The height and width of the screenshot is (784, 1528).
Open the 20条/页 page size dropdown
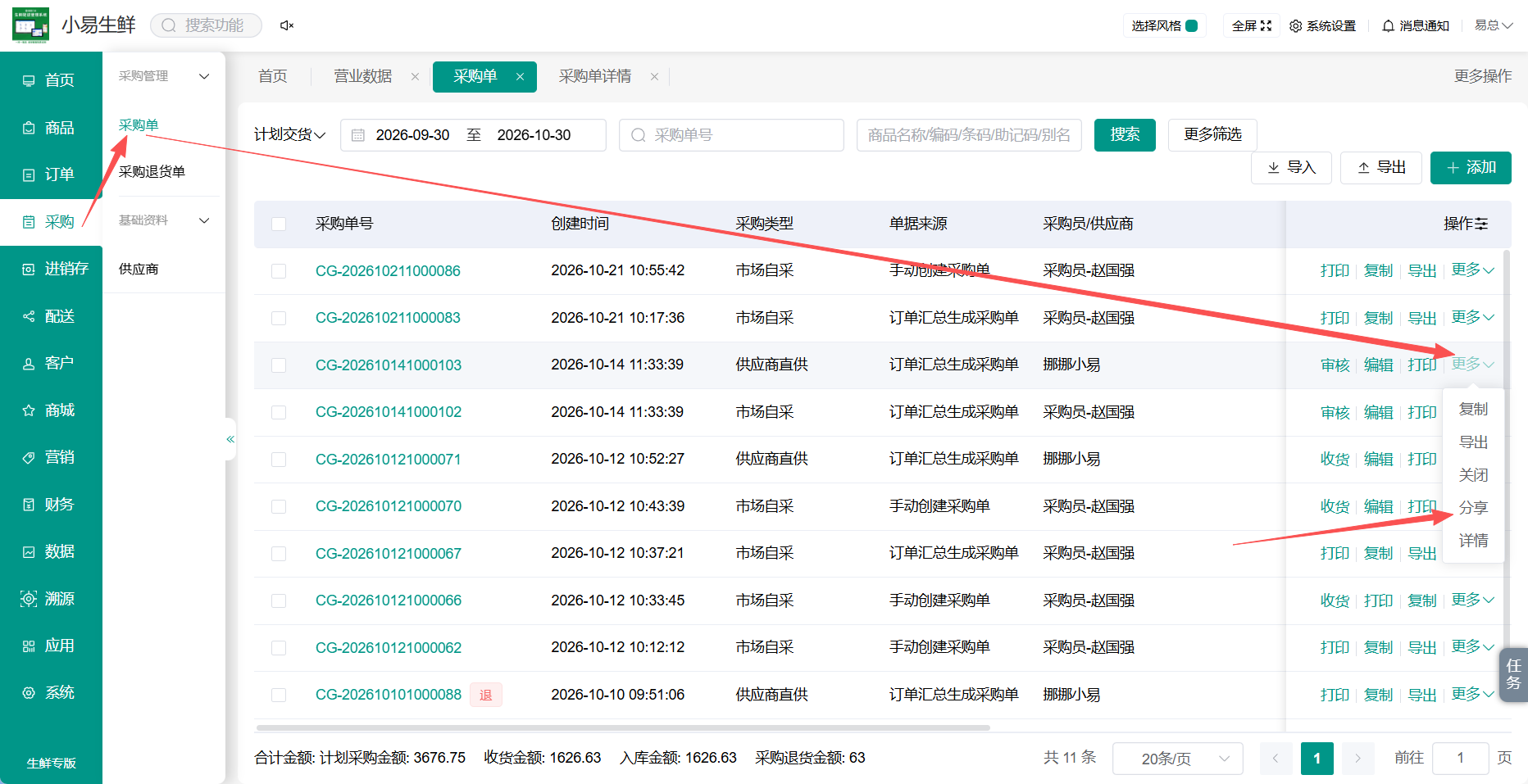coord(1177,759)
